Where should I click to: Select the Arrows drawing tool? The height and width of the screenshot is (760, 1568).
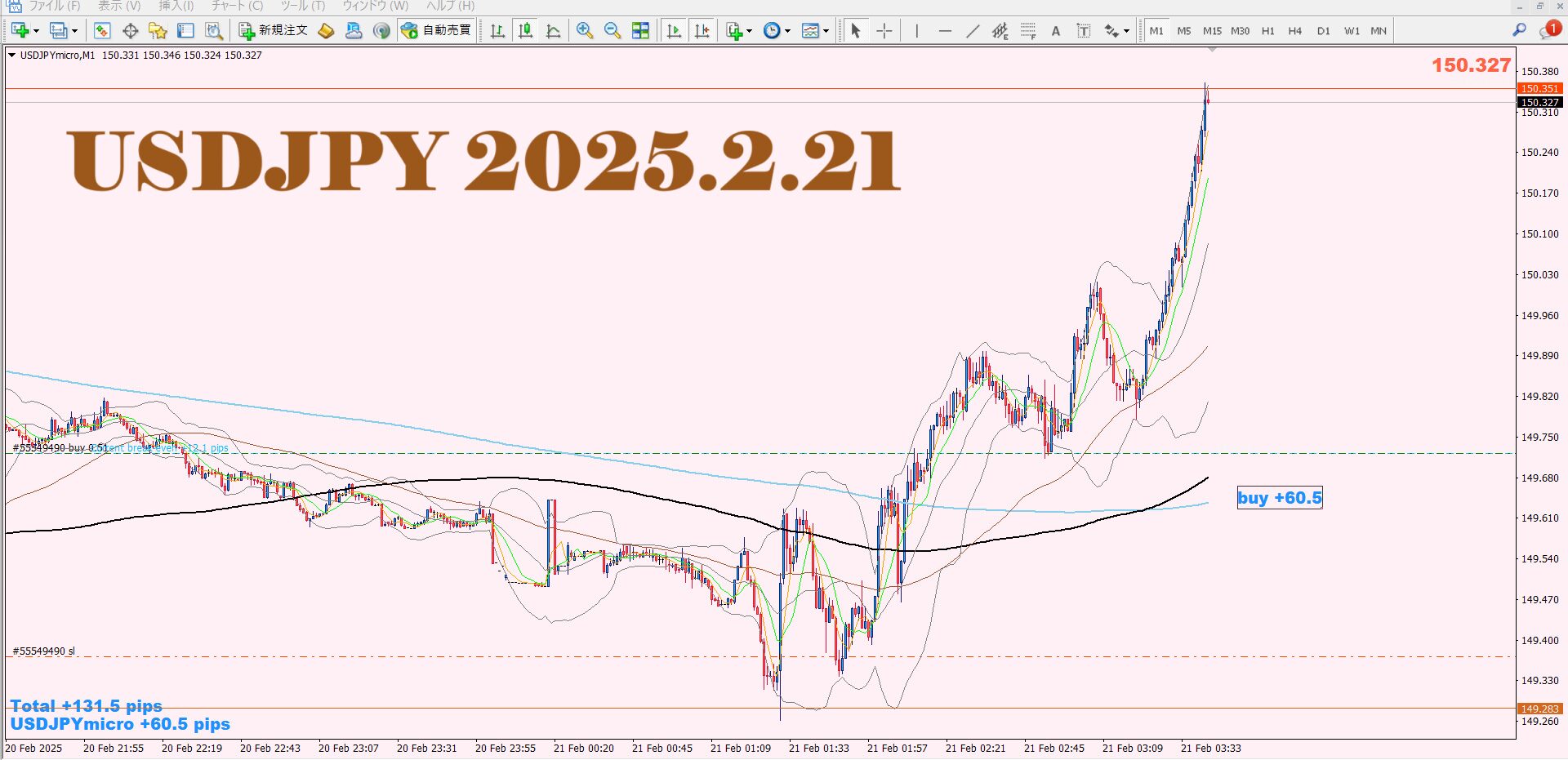(1111, 31)
